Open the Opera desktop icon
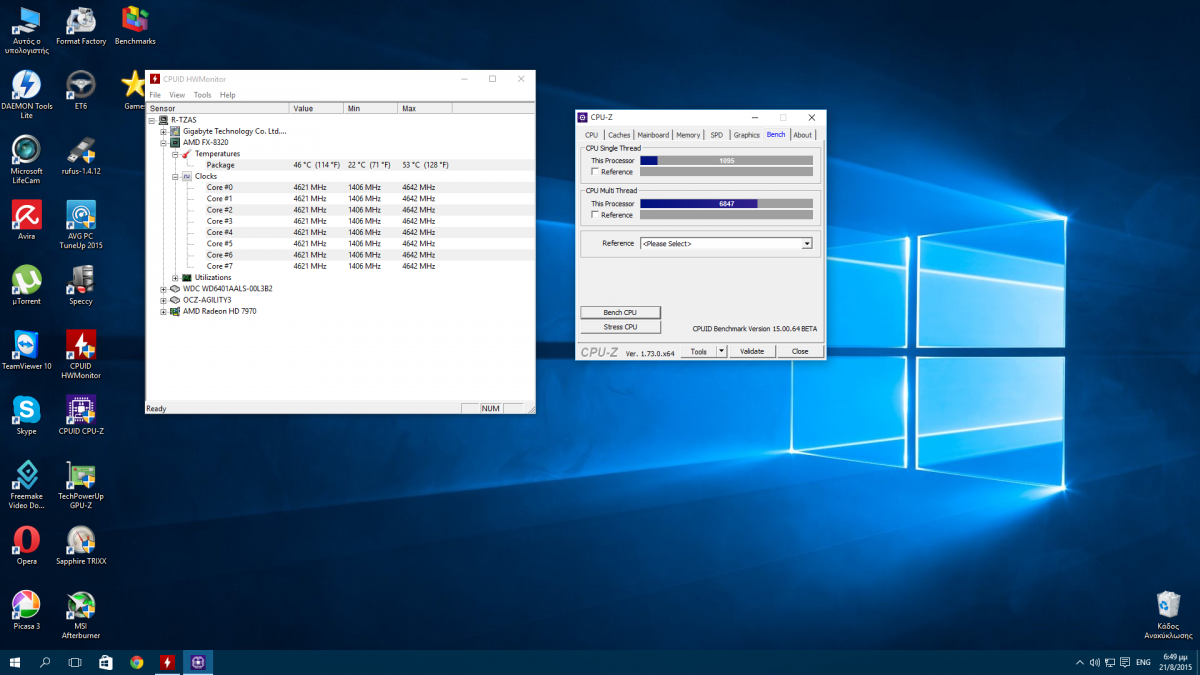This screenshot has width=1200, height=675. (26, 546)
